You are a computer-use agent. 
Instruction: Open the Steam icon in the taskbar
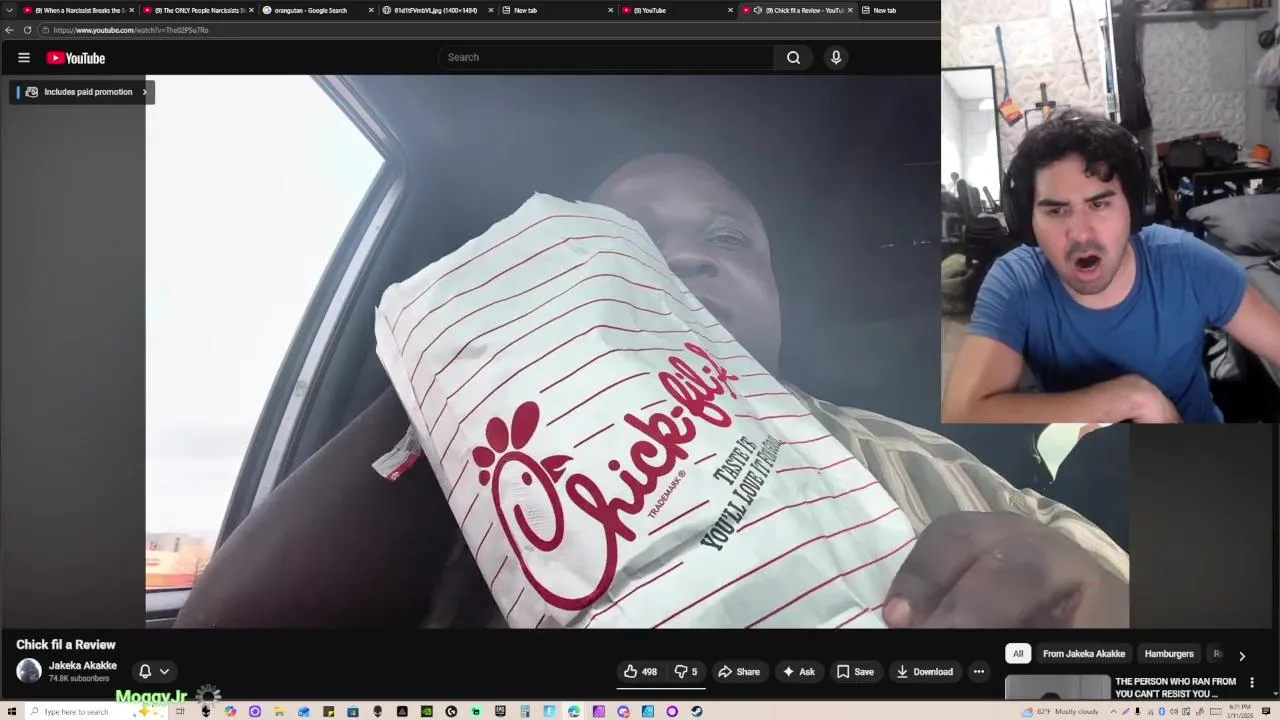697,712
